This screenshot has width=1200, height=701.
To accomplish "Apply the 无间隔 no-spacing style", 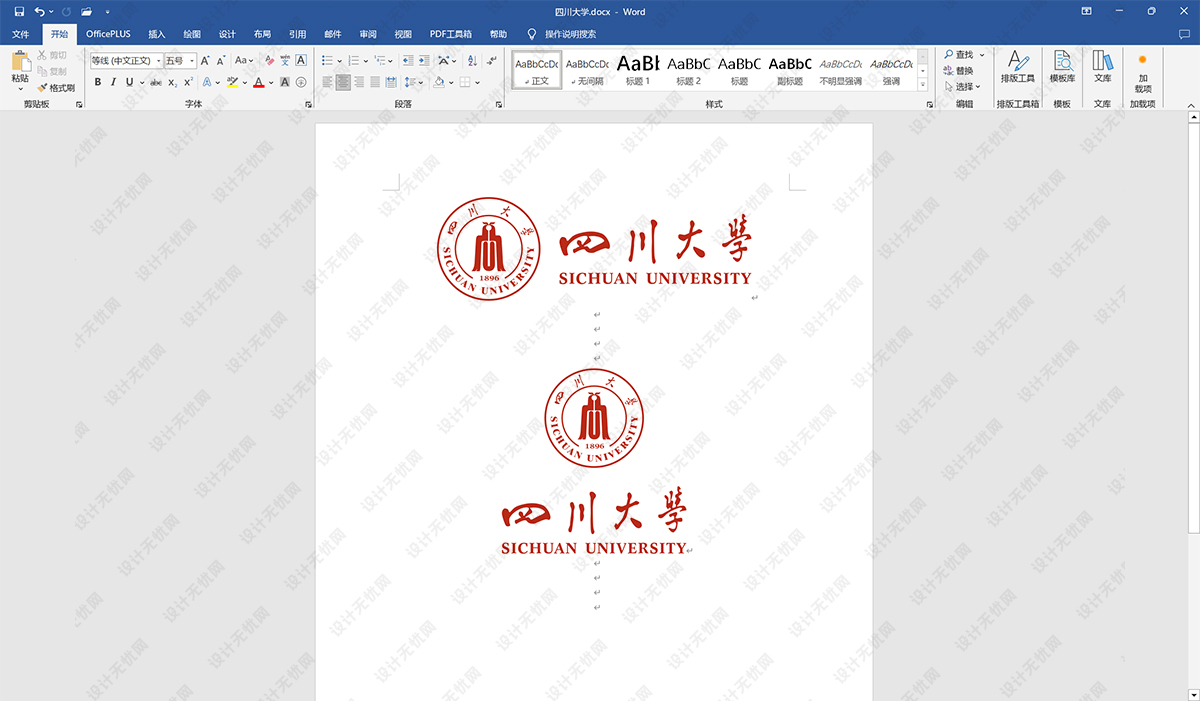I will 587,70.
